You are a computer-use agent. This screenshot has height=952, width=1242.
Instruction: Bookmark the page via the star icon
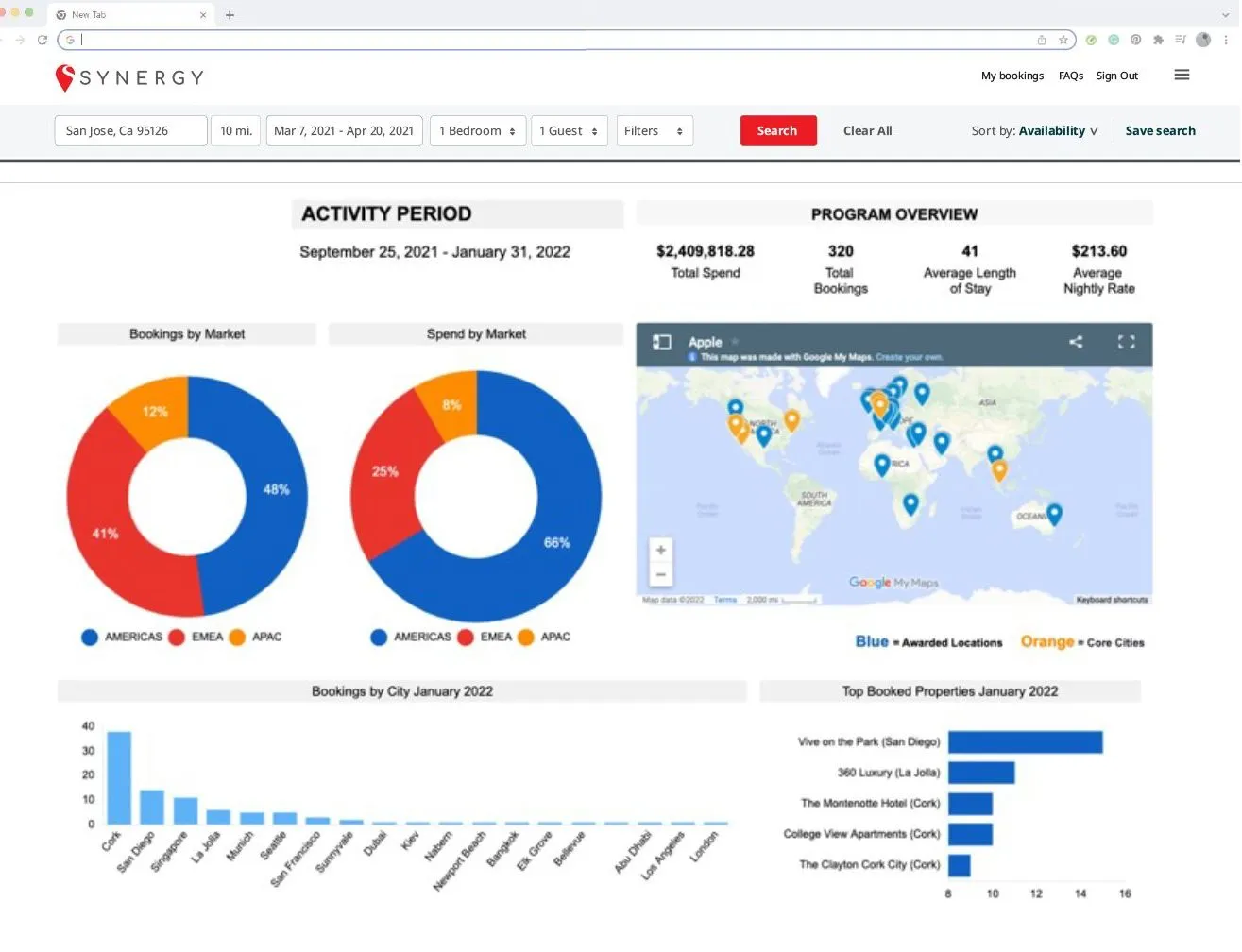pos(1063,40)
